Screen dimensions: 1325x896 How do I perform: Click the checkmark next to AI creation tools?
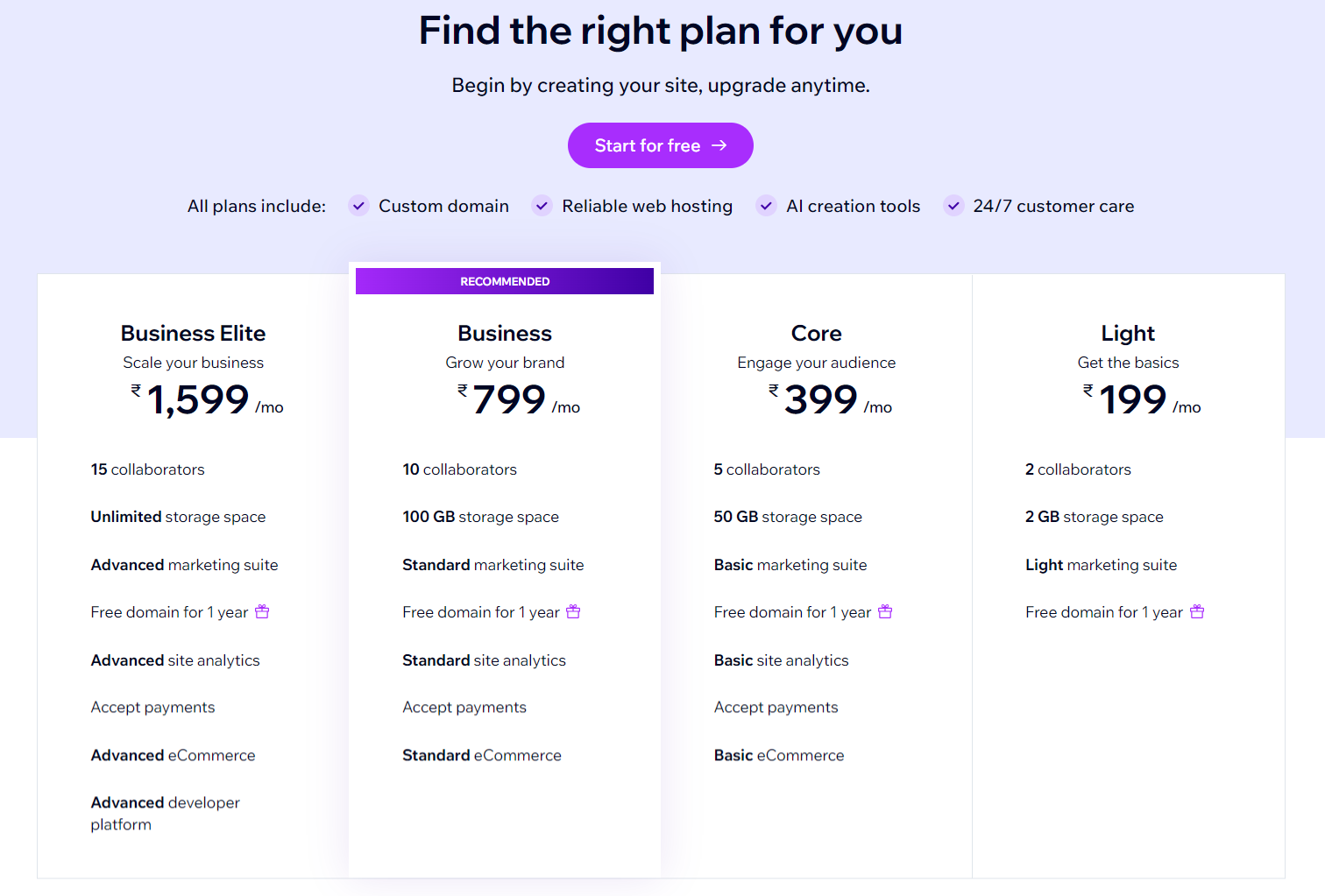[x=766, y=206]
